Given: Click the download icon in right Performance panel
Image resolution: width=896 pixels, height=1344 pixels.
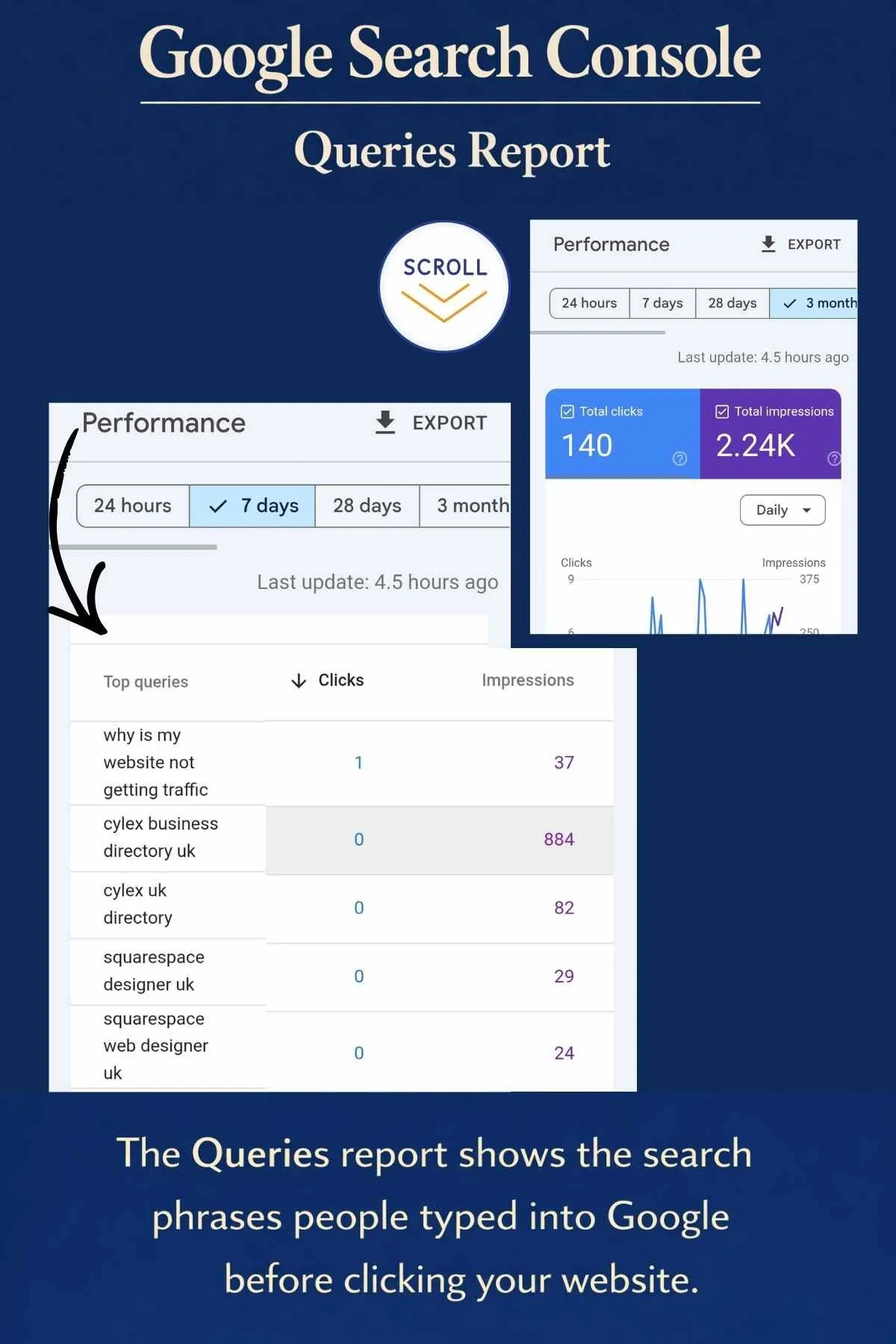Looking at the screenshot, I should coord(768,244).
